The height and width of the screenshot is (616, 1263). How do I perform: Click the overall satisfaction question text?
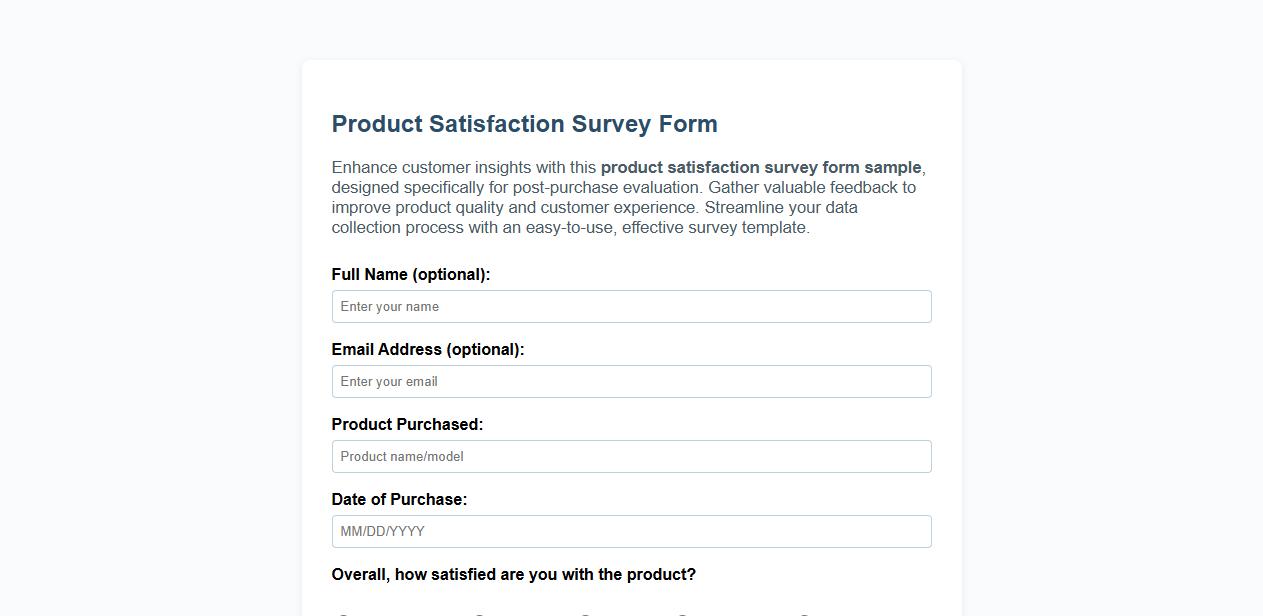pyautogui.click(x=513, y=574)
